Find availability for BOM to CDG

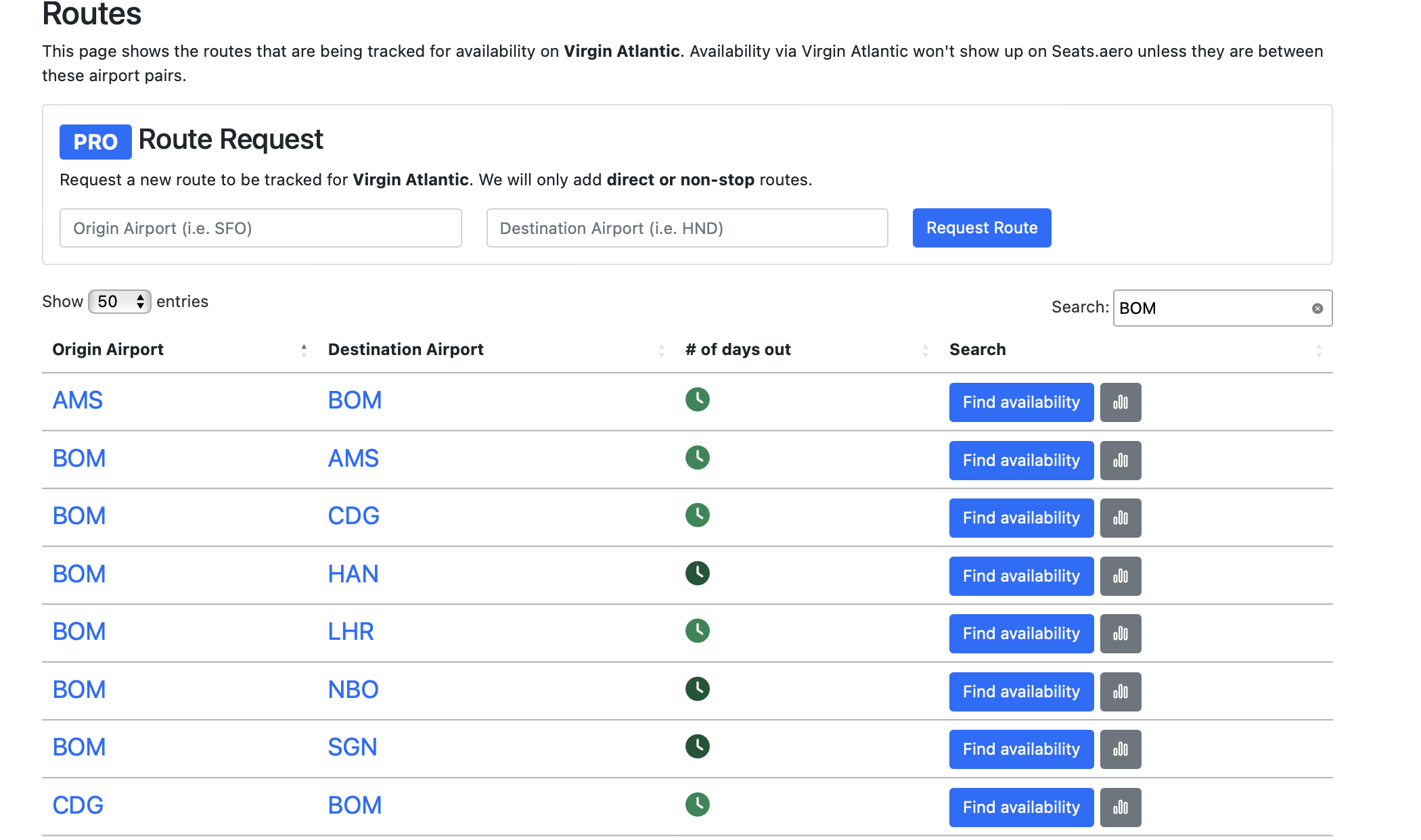point(1021,518)
